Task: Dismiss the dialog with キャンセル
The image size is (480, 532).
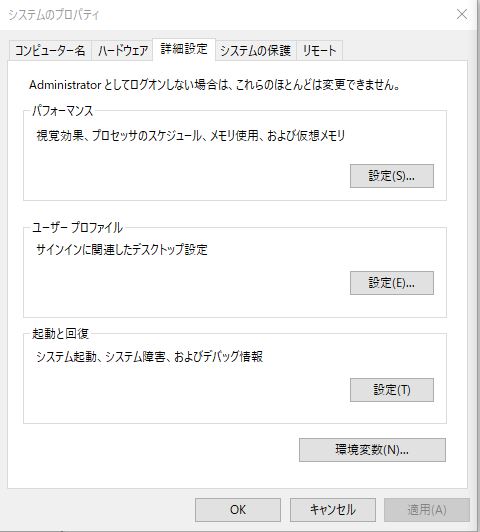Action: [333, 510]
